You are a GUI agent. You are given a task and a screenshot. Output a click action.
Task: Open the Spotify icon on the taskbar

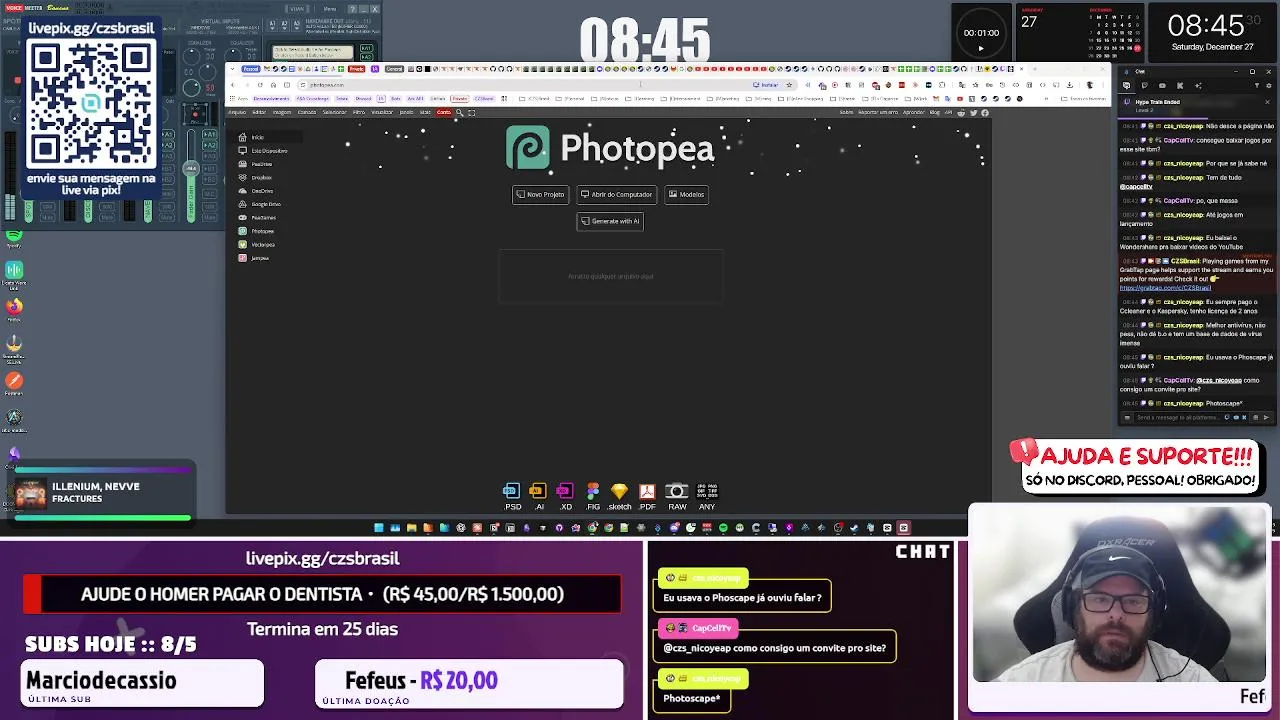click(723, 528)
